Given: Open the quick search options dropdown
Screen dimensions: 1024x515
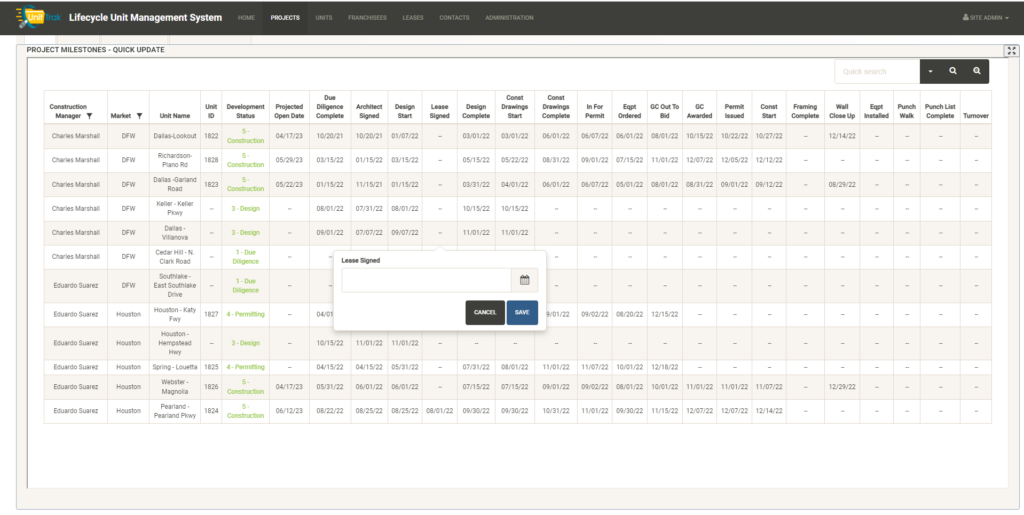Looking at the screenshot, I should click(930, 71).
